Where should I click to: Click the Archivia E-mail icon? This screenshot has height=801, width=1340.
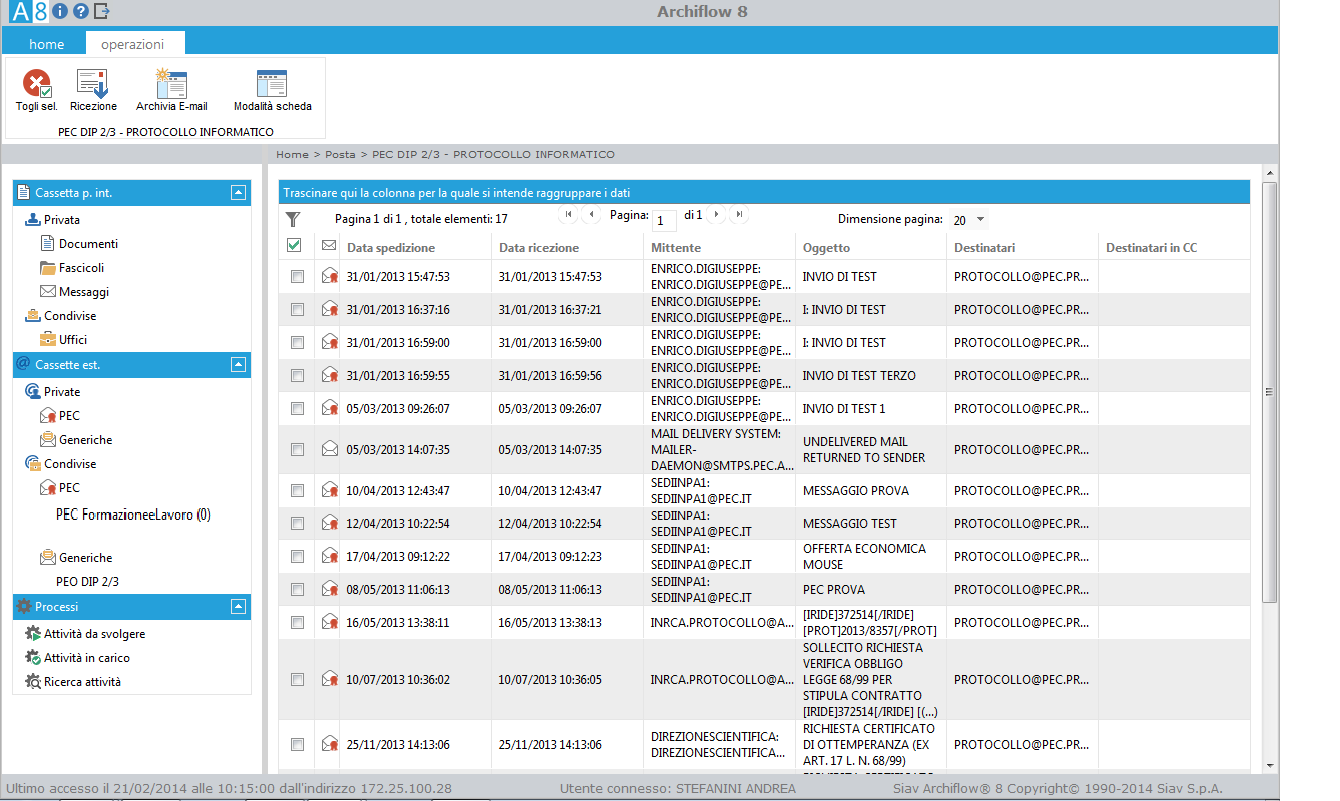click(171, 84)
